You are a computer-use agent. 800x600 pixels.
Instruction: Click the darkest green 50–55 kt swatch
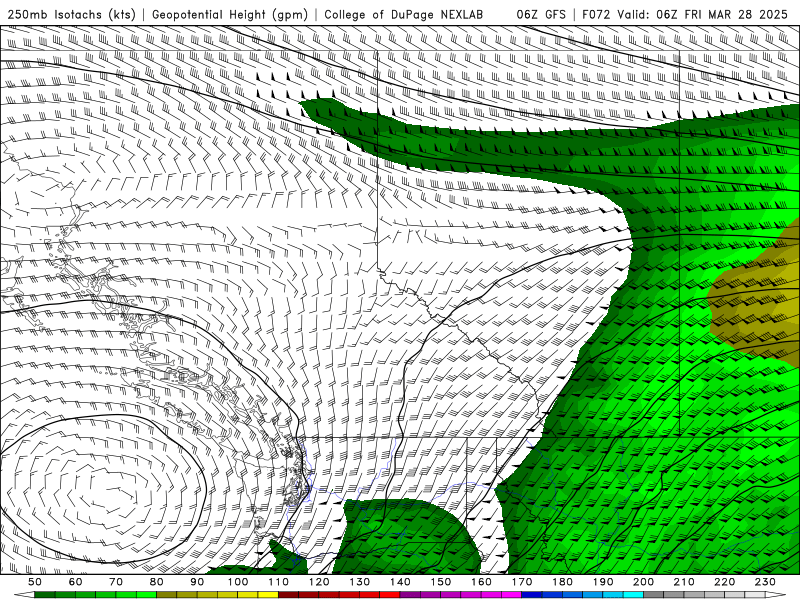(x=44, y=594)
